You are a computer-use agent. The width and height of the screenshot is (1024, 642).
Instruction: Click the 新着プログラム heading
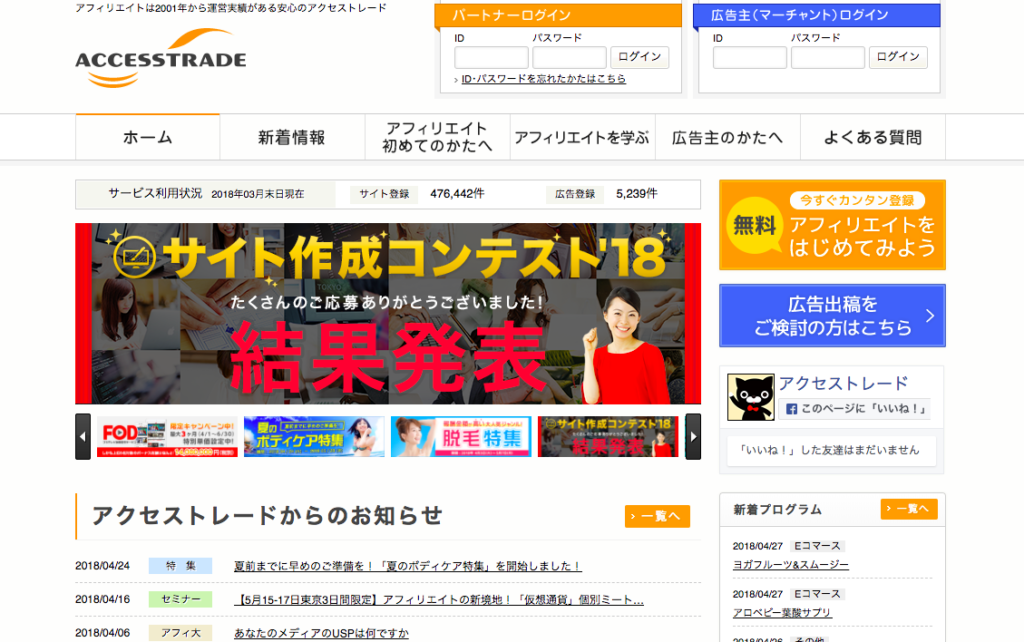tap(777, 509)
